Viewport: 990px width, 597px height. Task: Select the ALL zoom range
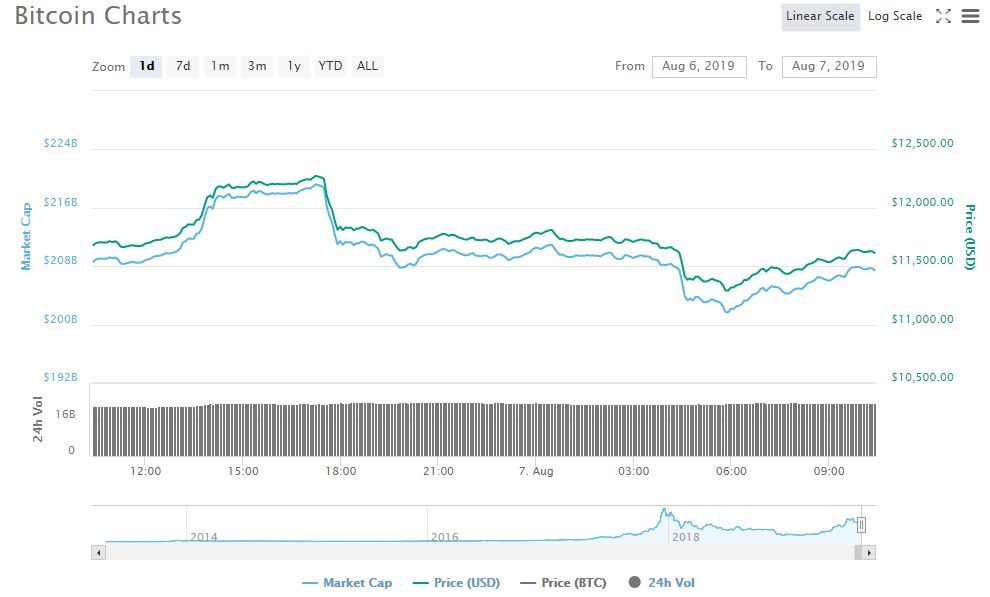367,66
